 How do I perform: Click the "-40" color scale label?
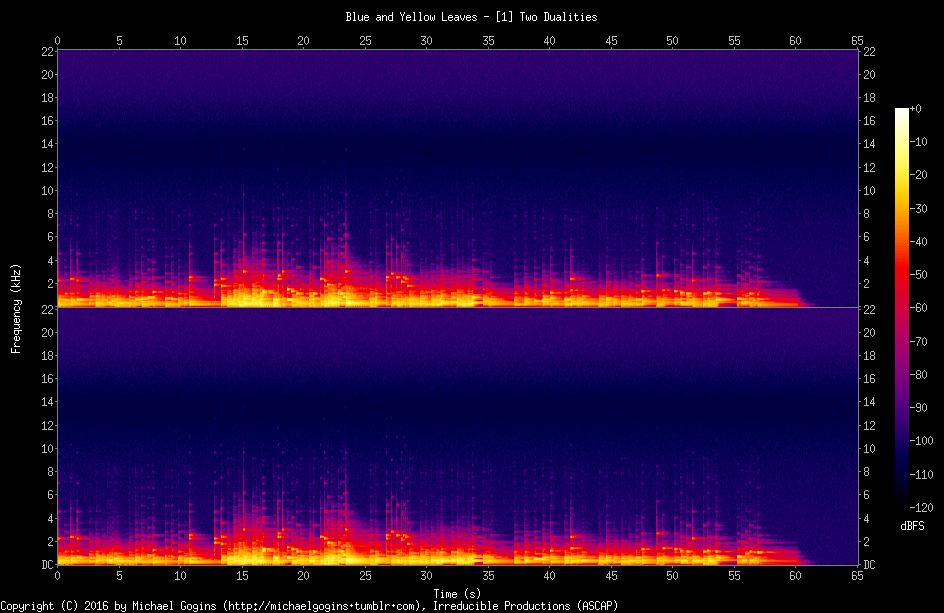919,241
